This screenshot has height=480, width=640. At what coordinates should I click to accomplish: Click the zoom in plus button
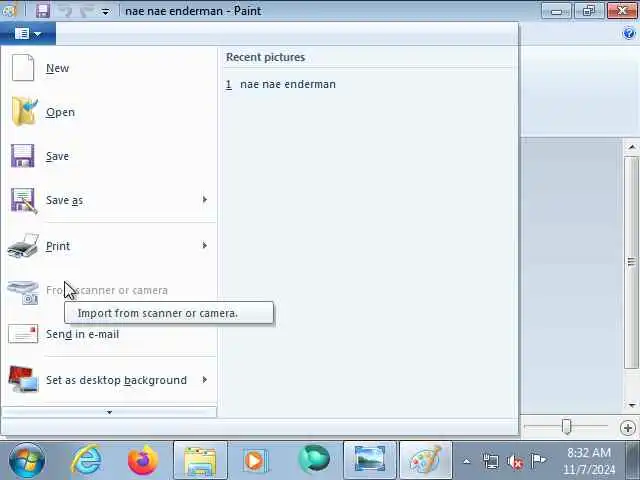click(628, 428)
